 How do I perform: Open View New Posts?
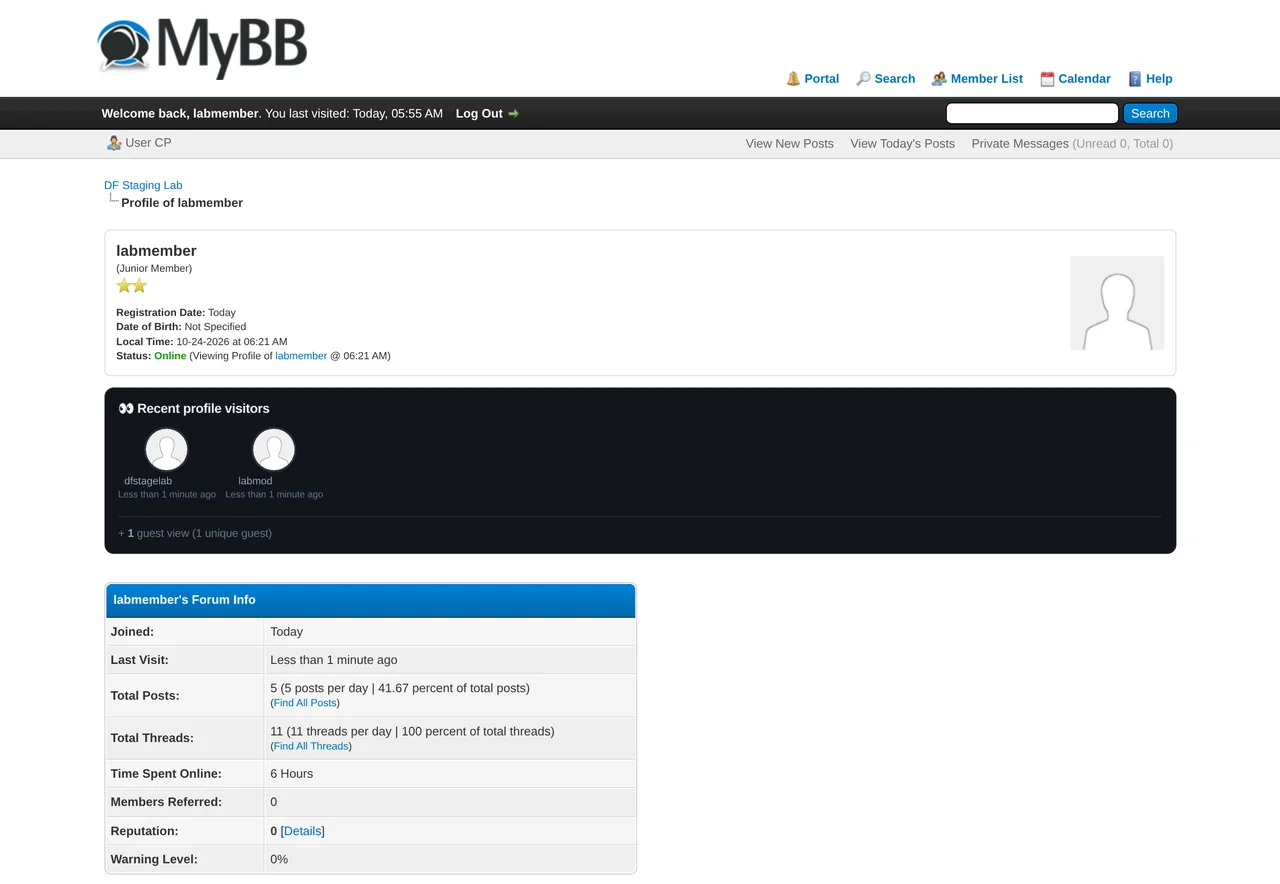tap(789, 144)
